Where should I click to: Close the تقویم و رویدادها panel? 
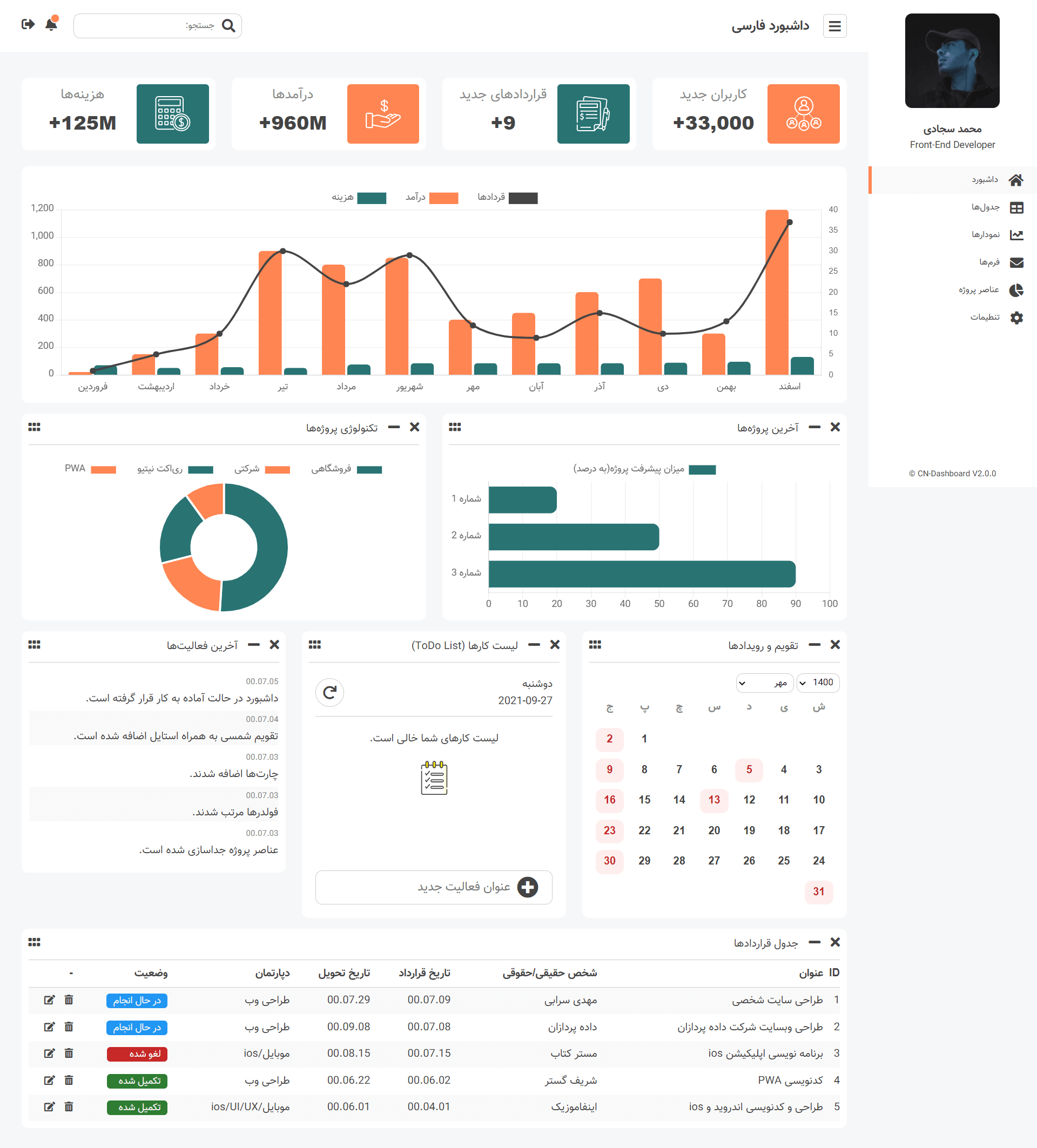(835, 645)
